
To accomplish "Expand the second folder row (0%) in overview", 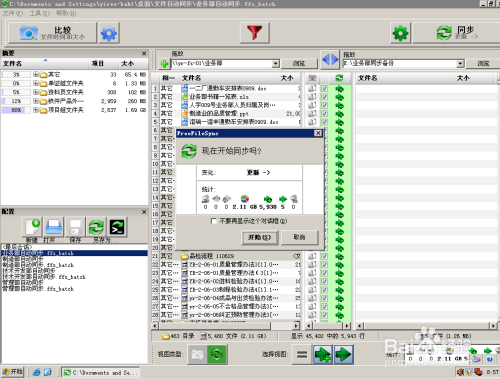I will 35,83.
